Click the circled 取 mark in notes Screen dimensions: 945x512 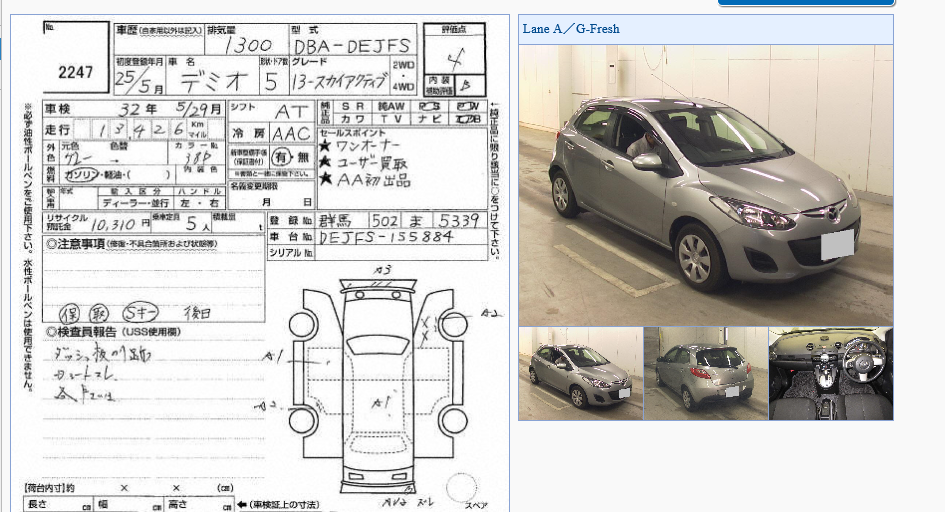99,313
